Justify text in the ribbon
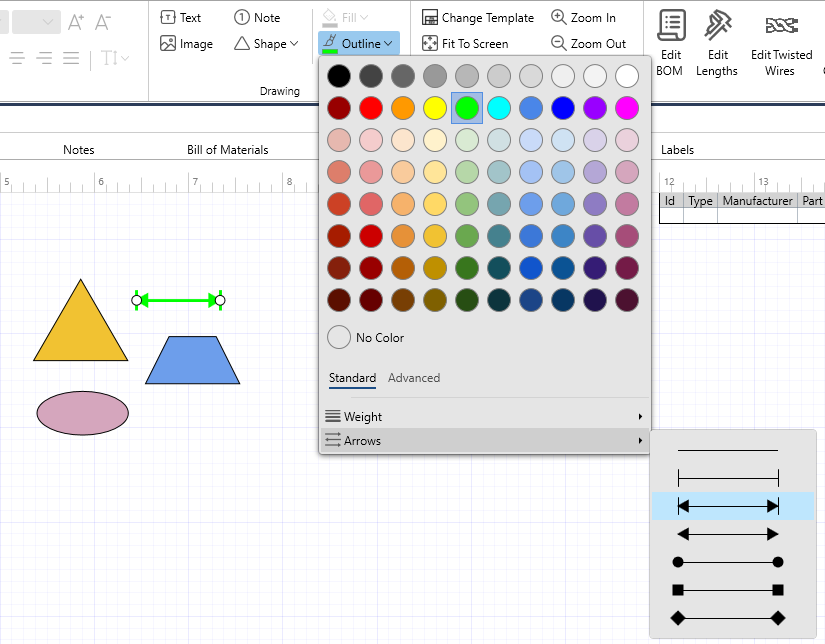This screenshot has height=644, width=825. 71,58
